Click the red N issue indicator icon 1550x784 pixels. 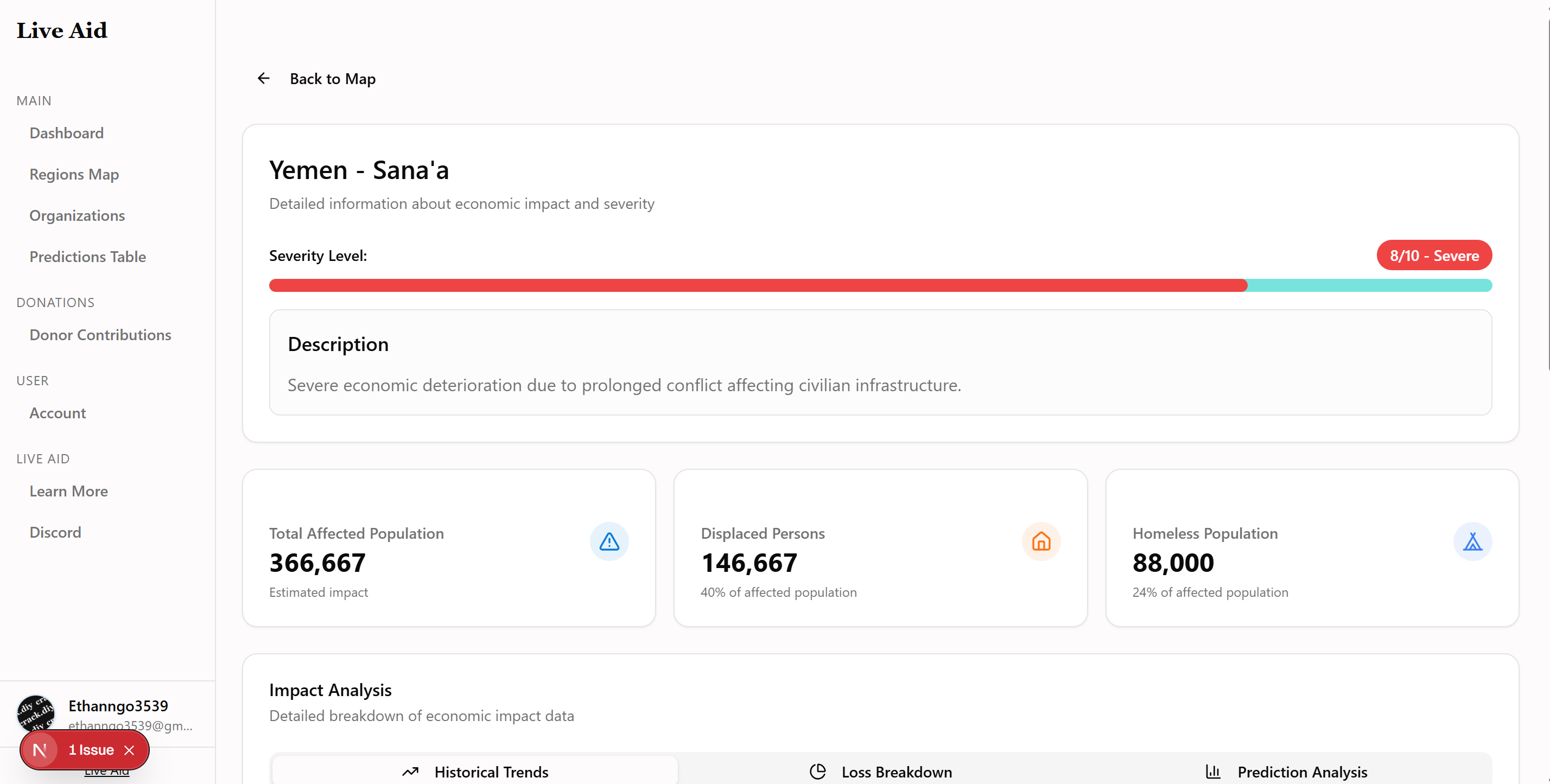[40, 750]
